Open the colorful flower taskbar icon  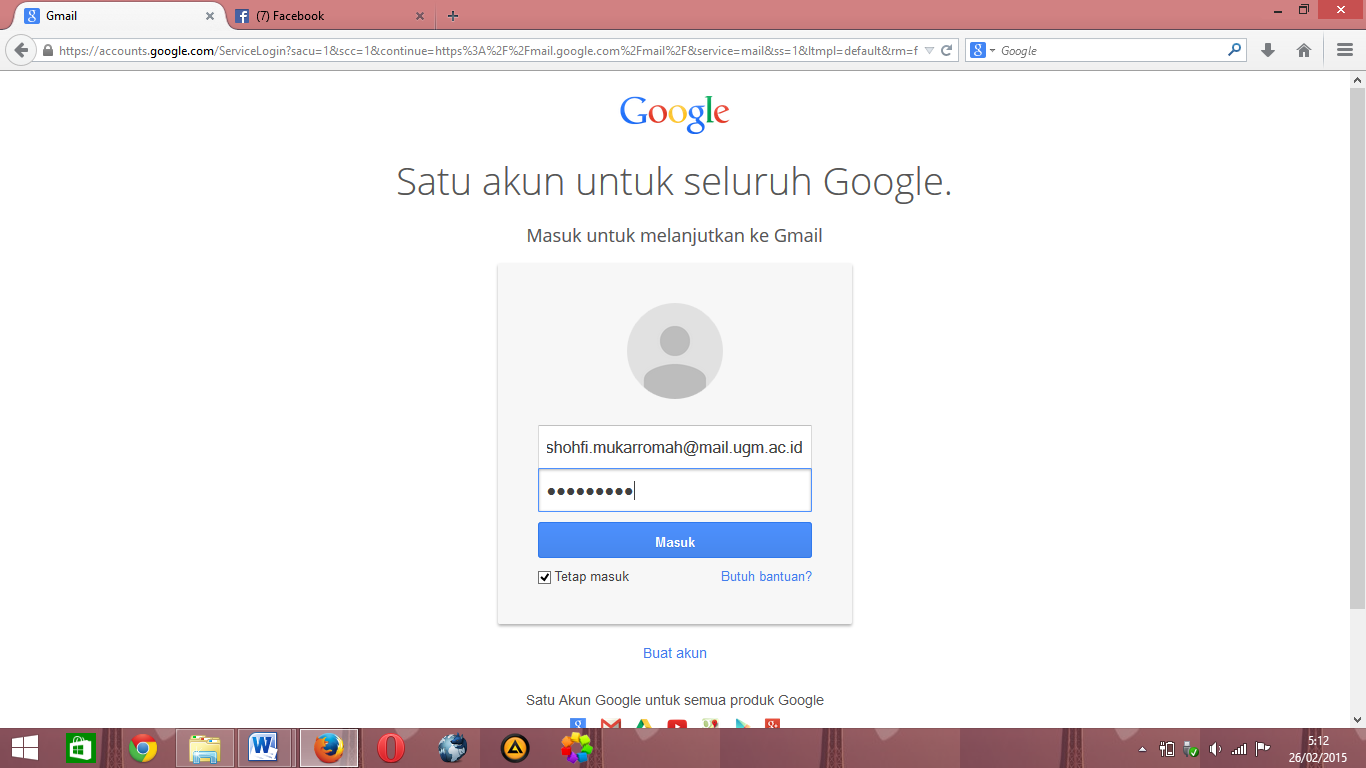(x=577, y=748)
